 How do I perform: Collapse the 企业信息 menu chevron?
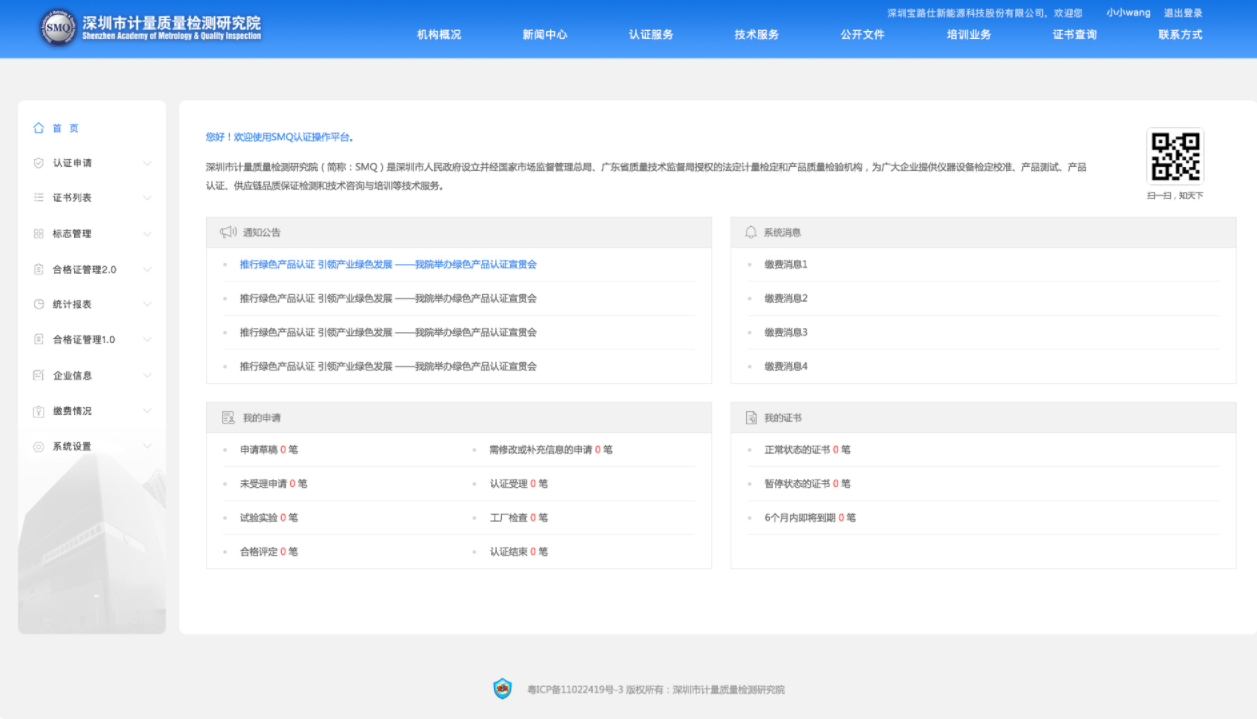(148, 375)
